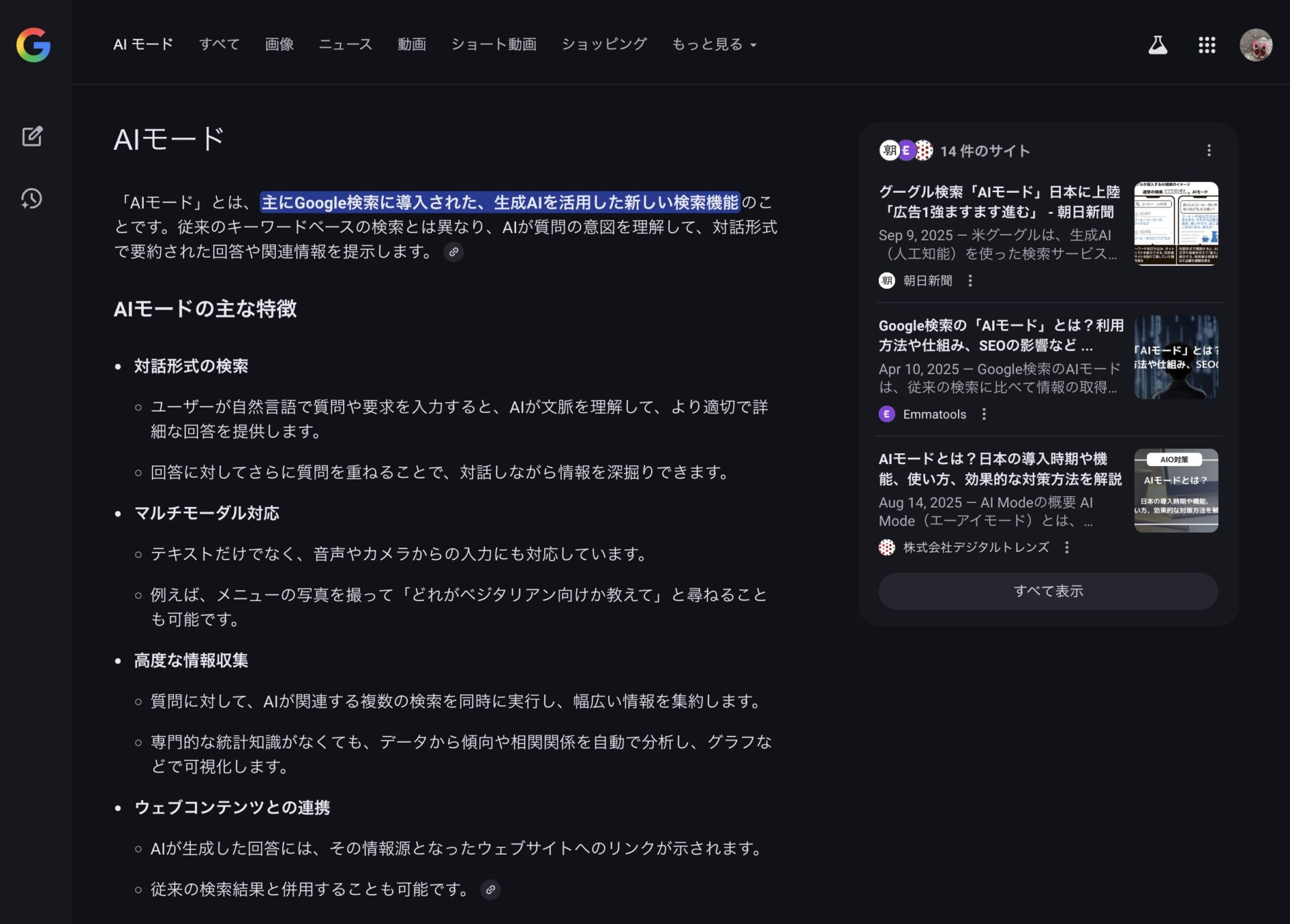Viewport: 1290px width, 924px height.
Task: Switch to 動画 tab
Action: (x=411, y=44)
